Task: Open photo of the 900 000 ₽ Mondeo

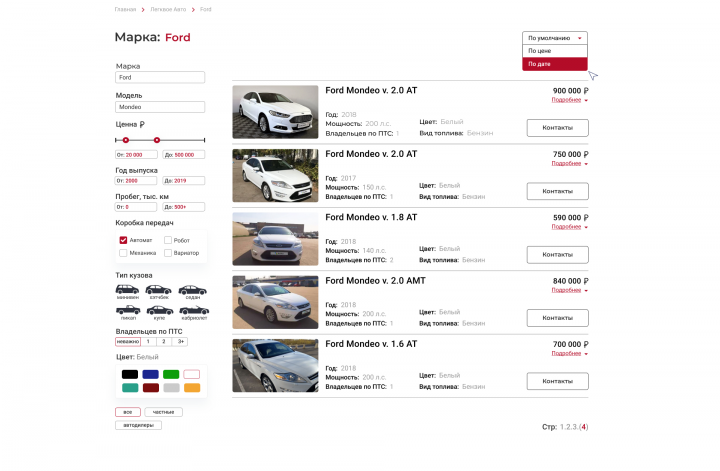Action: (275, 112)
